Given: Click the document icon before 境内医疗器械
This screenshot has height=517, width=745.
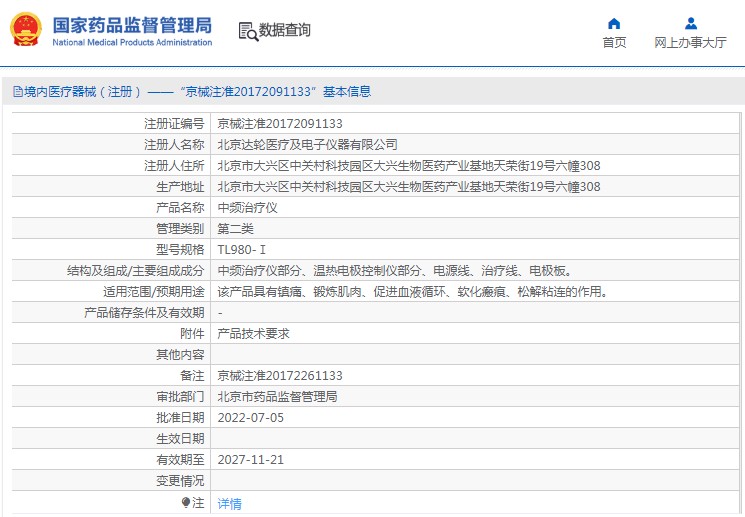Looking at the screenshot, I should pos(18,92).
